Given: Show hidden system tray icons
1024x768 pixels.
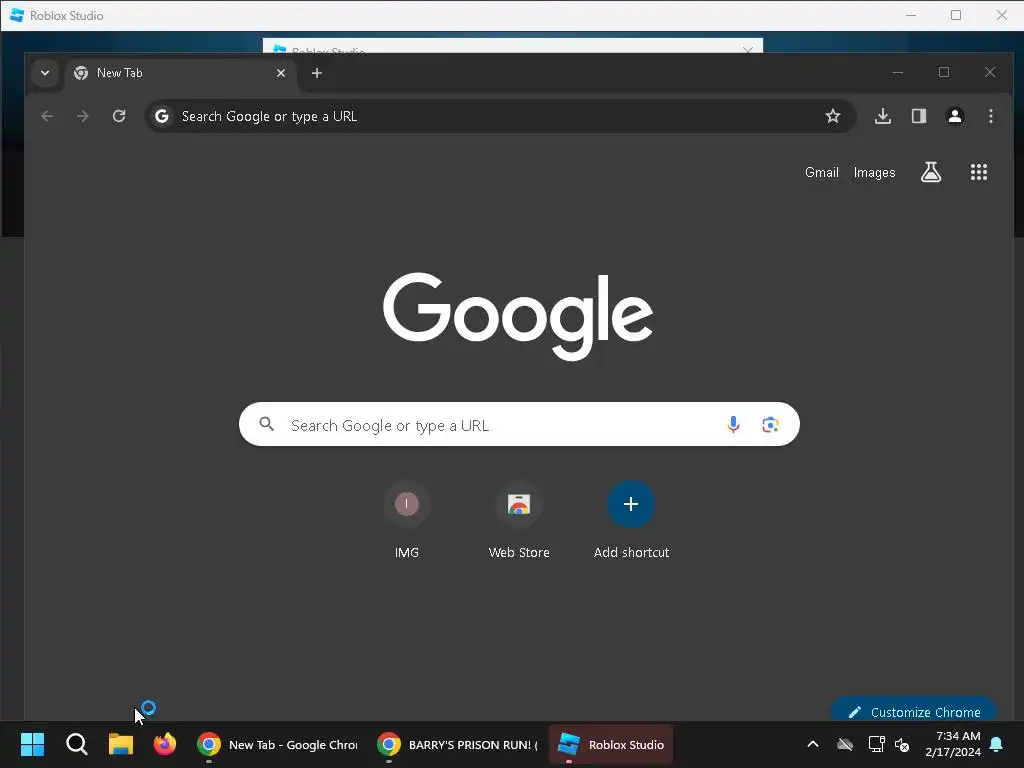Looking at the screenshot, I should (813, 744).
